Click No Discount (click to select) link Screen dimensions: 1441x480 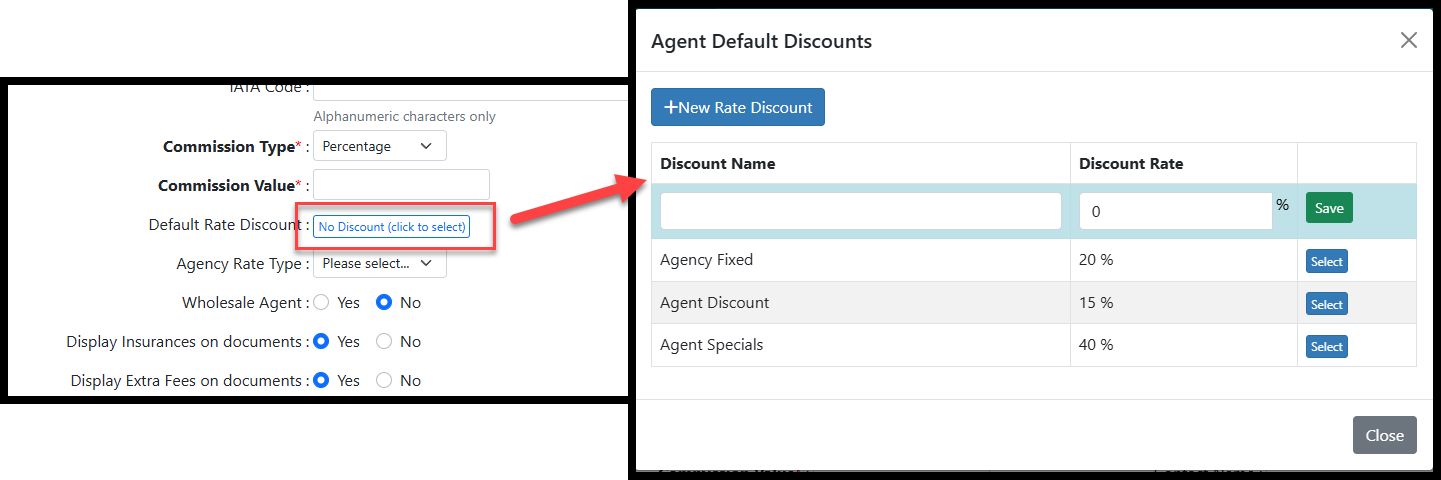(x=392, y=227)
